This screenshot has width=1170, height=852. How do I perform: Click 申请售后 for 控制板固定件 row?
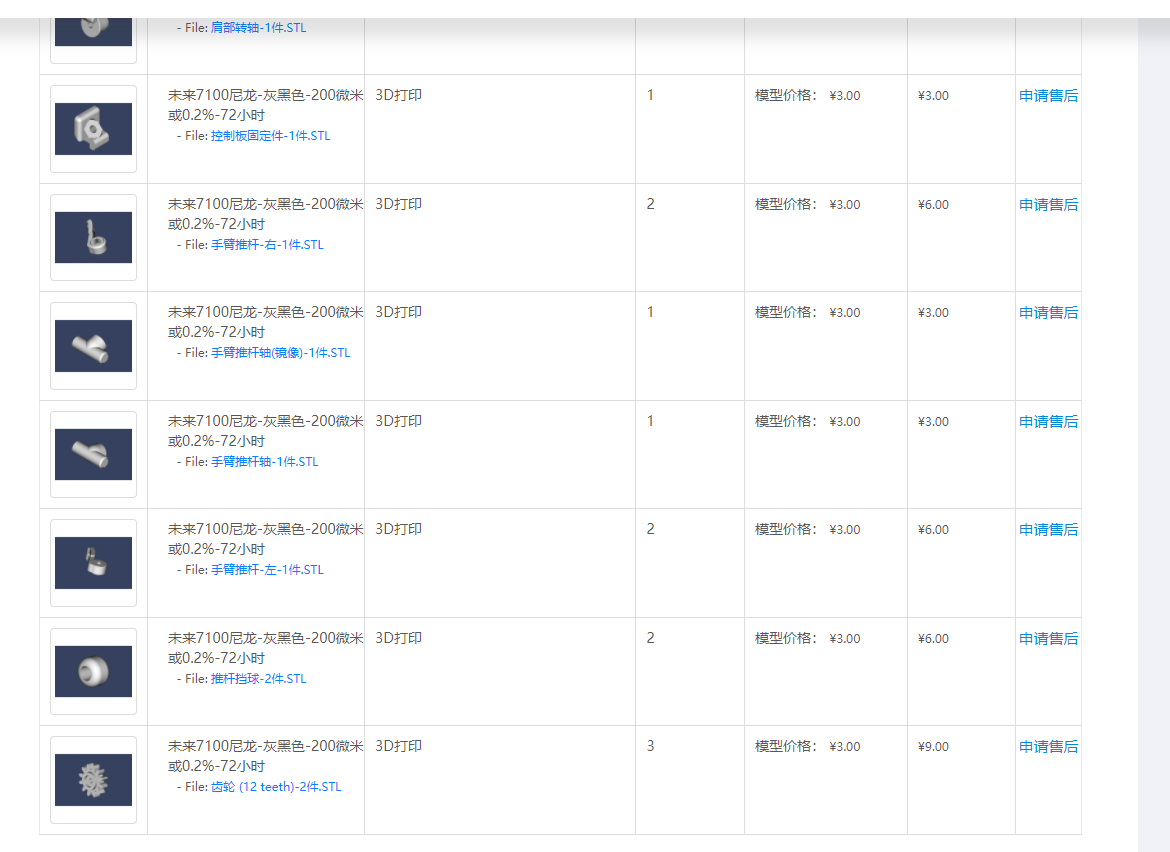1048,95
